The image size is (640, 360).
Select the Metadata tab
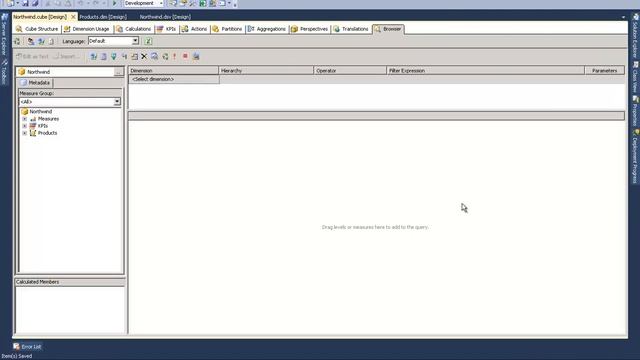point(36,83)
